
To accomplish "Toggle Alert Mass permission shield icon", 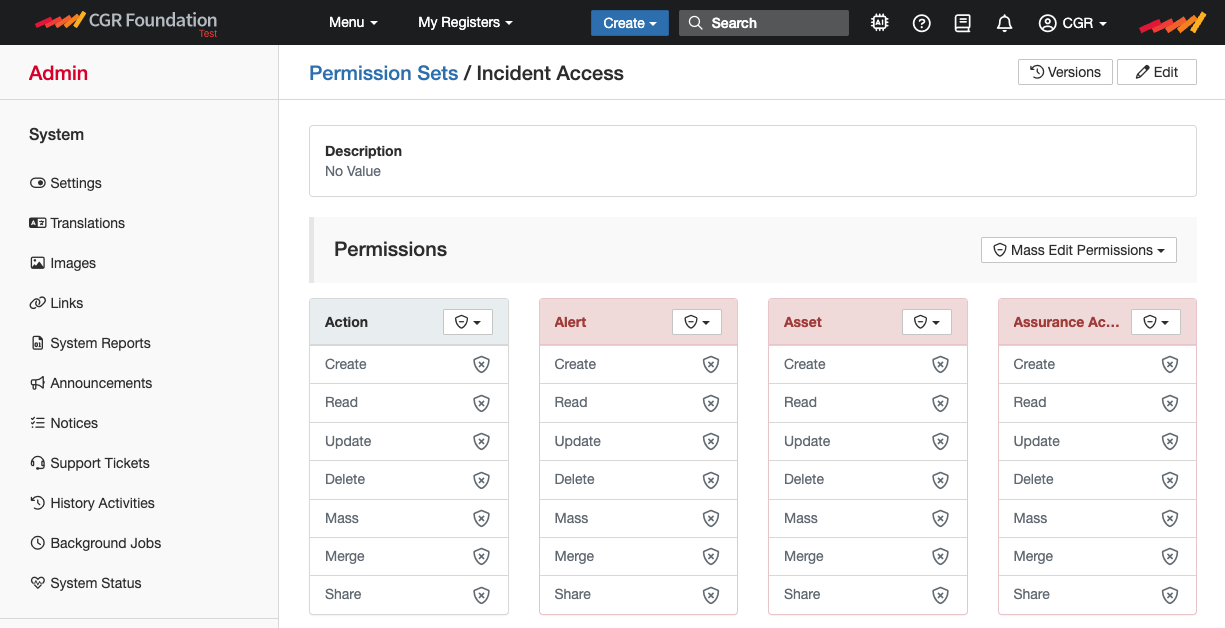I will [x=711, y=519].
